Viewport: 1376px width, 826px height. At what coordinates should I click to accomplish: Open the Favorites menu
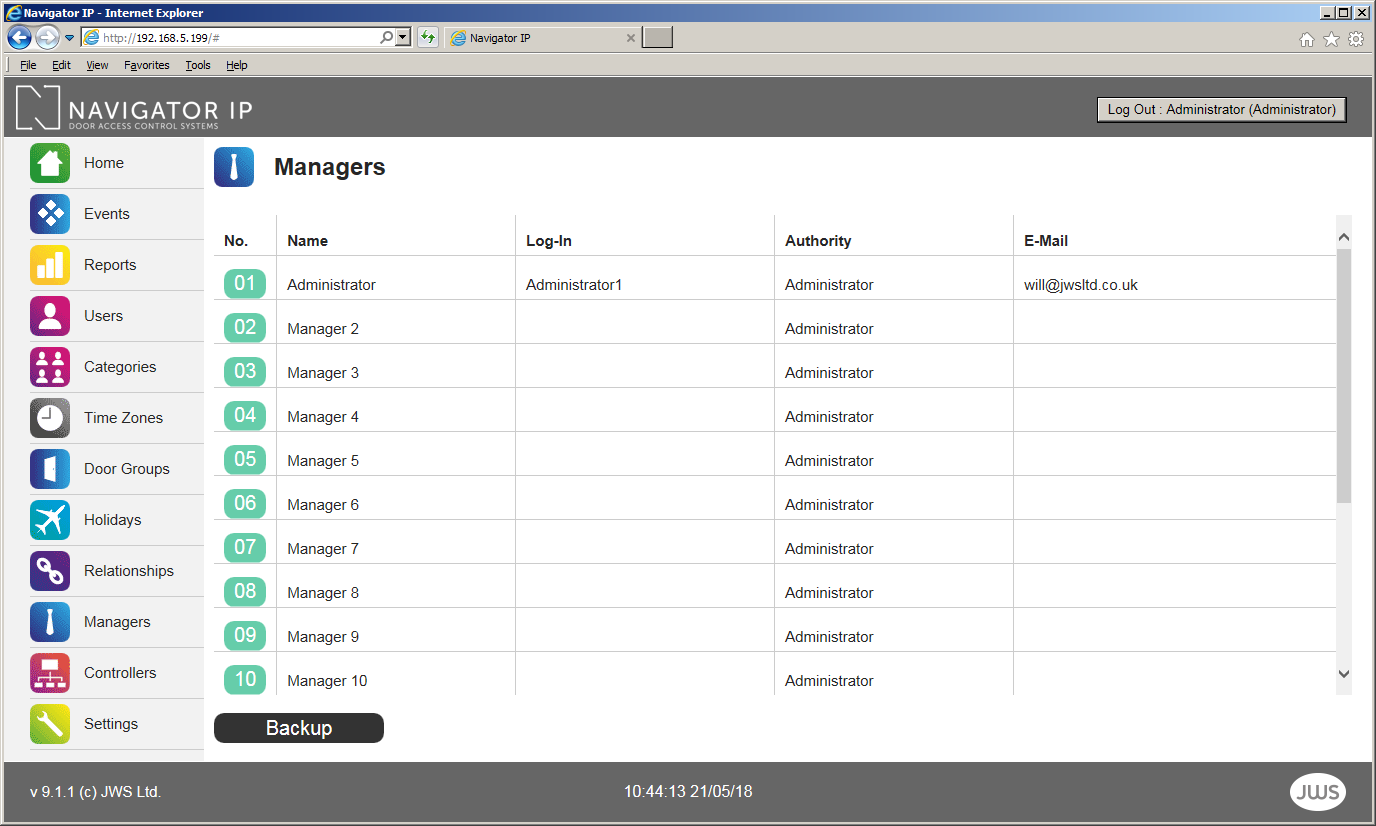tap(147, 65)
